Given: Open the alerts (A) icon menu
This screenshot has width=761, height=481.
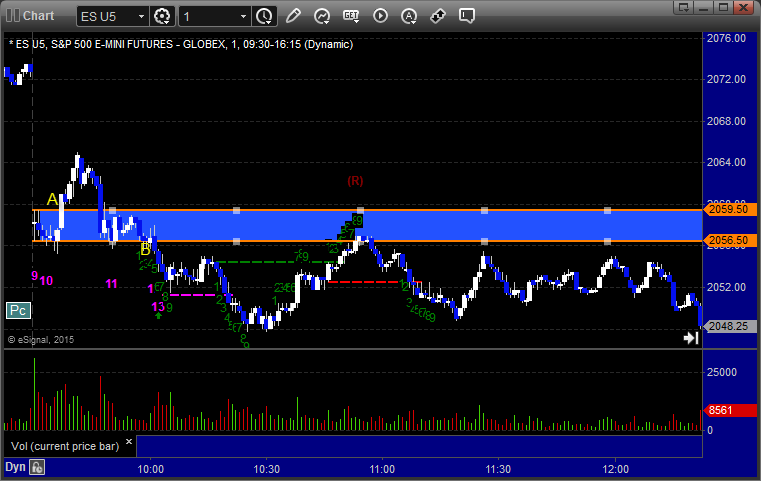Looking at the screenshot, I should (409, 16).
